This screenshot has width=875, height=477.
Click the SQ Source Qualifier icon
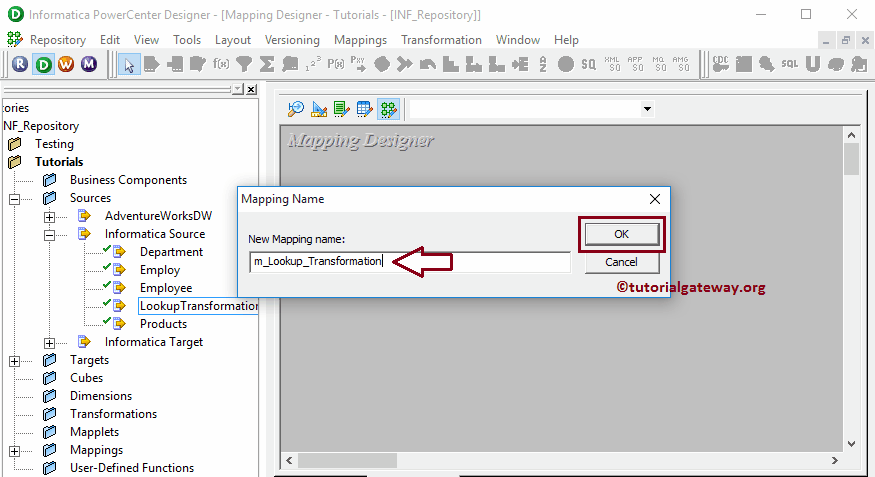589,64
